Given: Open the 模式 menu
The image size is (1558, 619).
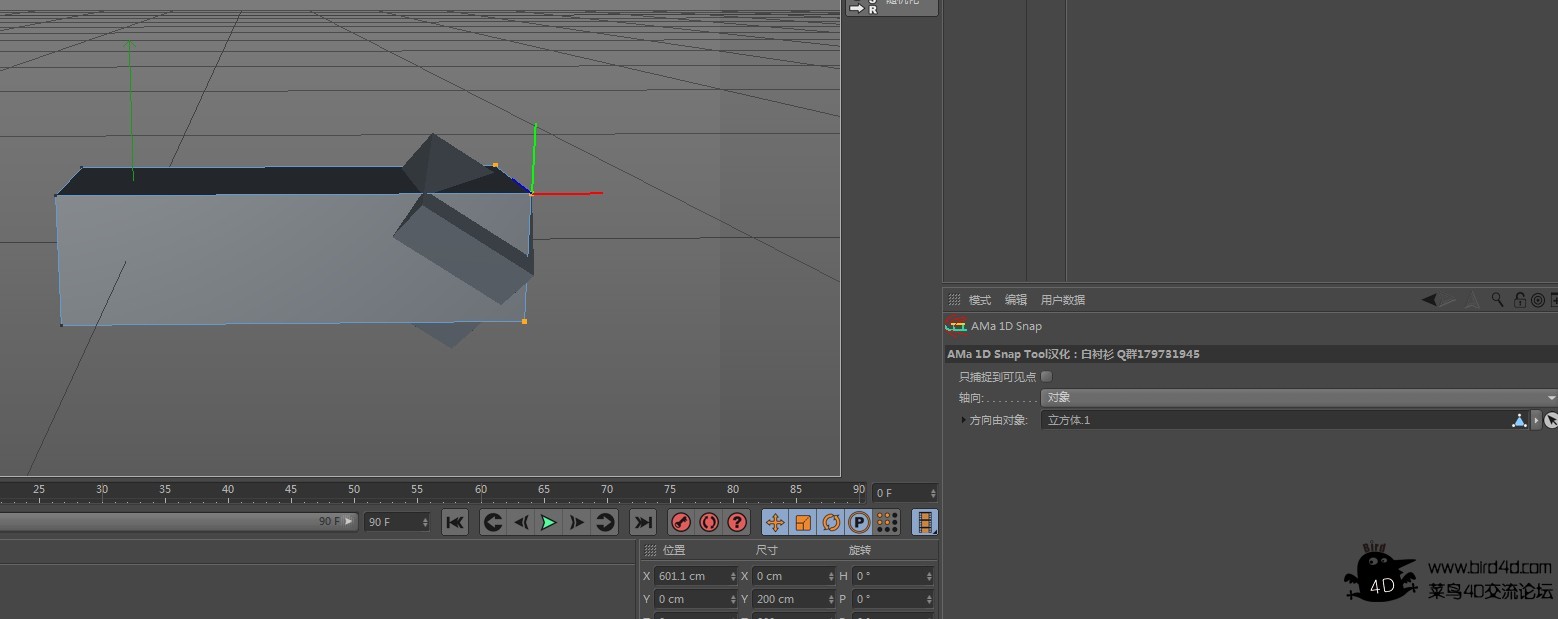Looking at the screenshot, I should (x=980, y=299).
